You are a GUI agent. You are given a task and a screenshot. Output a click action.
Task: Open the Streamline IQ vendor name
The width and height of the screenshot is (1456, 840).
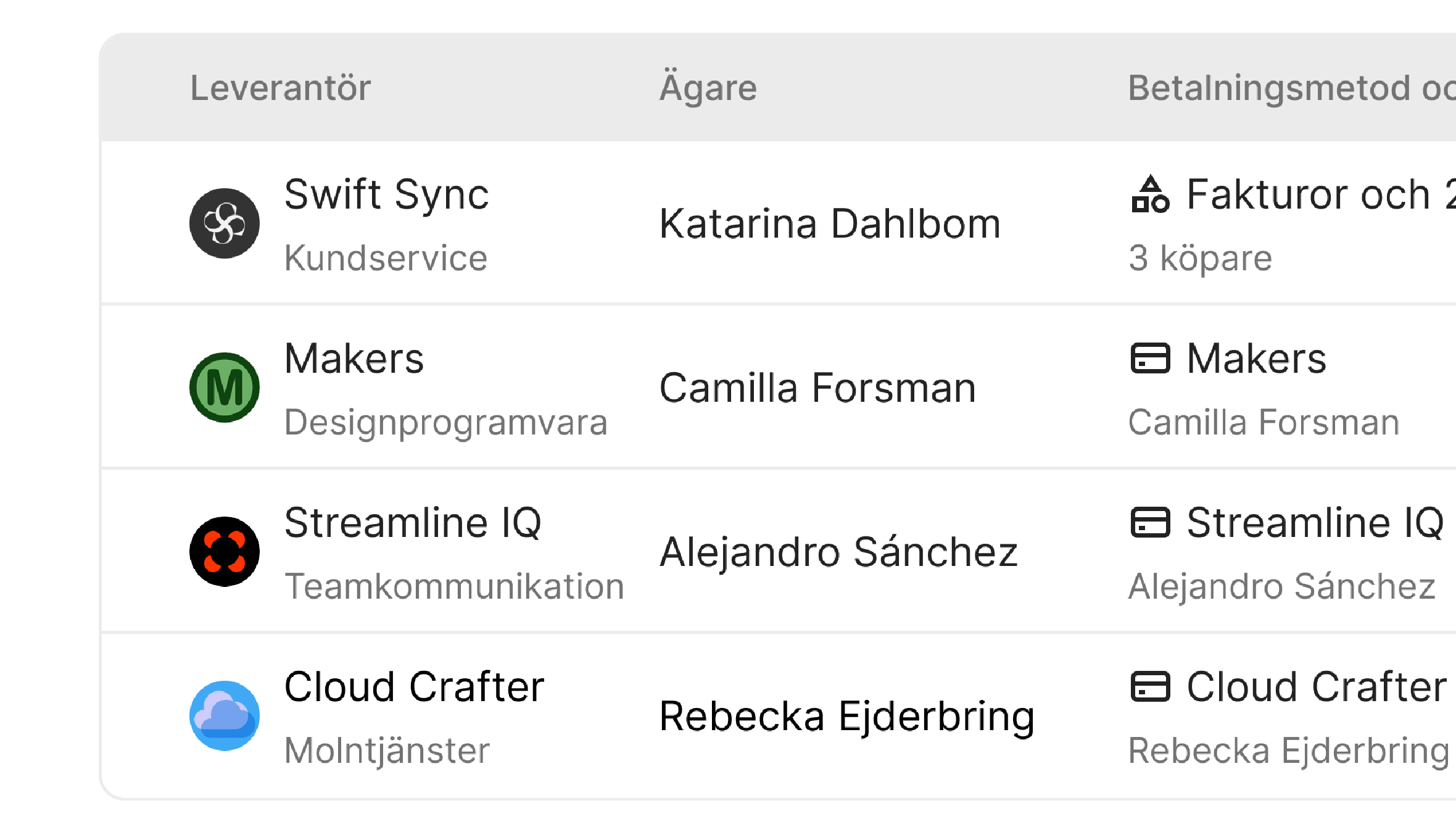pos(413,523)
